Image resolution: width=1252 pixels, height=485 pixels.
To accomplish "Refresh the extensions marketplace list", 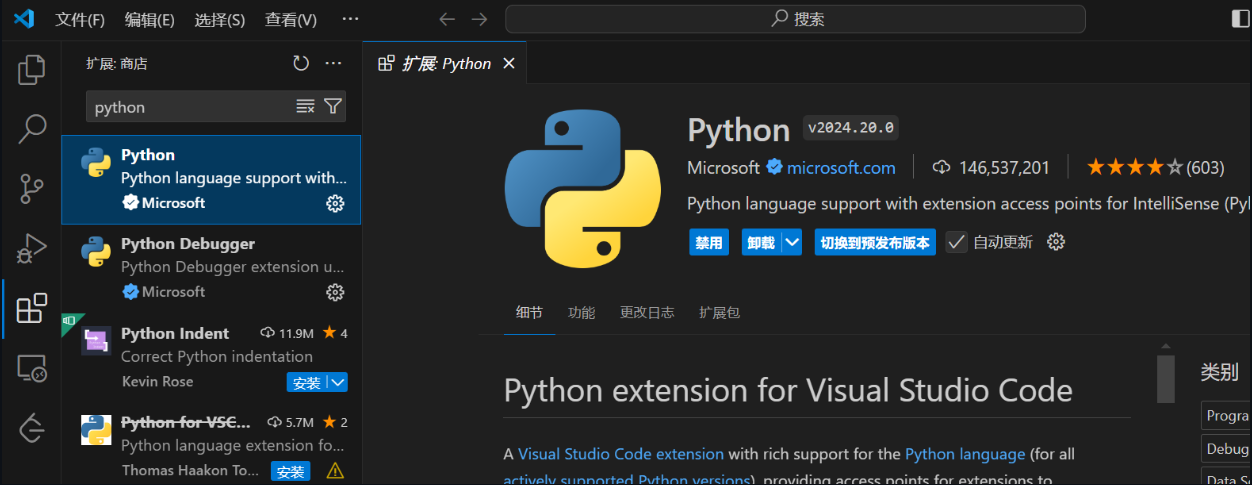I will 301,63.
